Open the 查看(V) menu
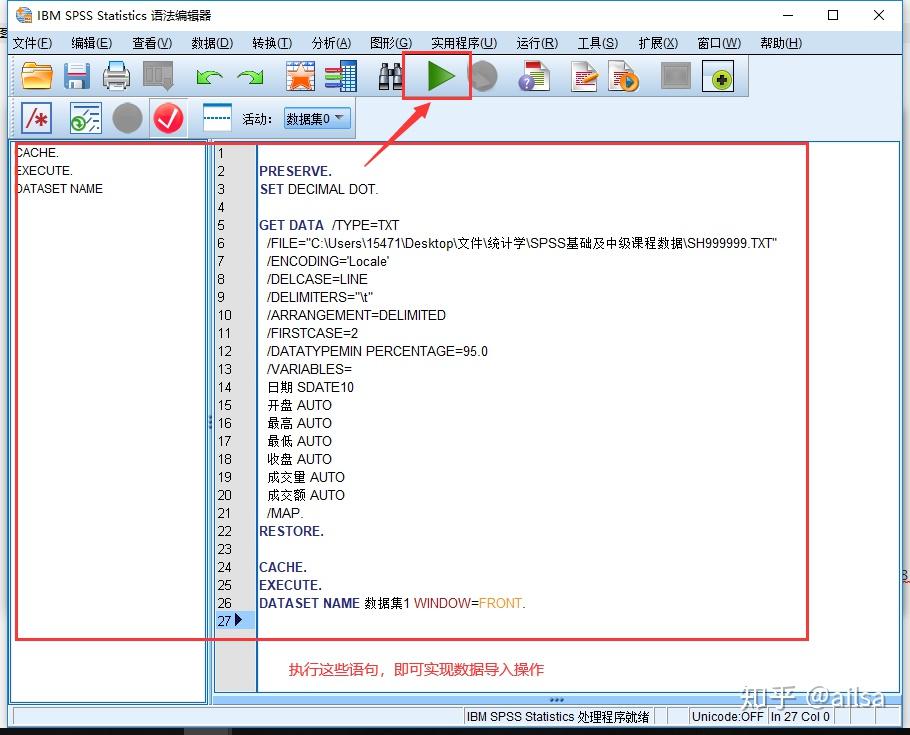Viewport: 910px width, 735px height. click(152, 43)
